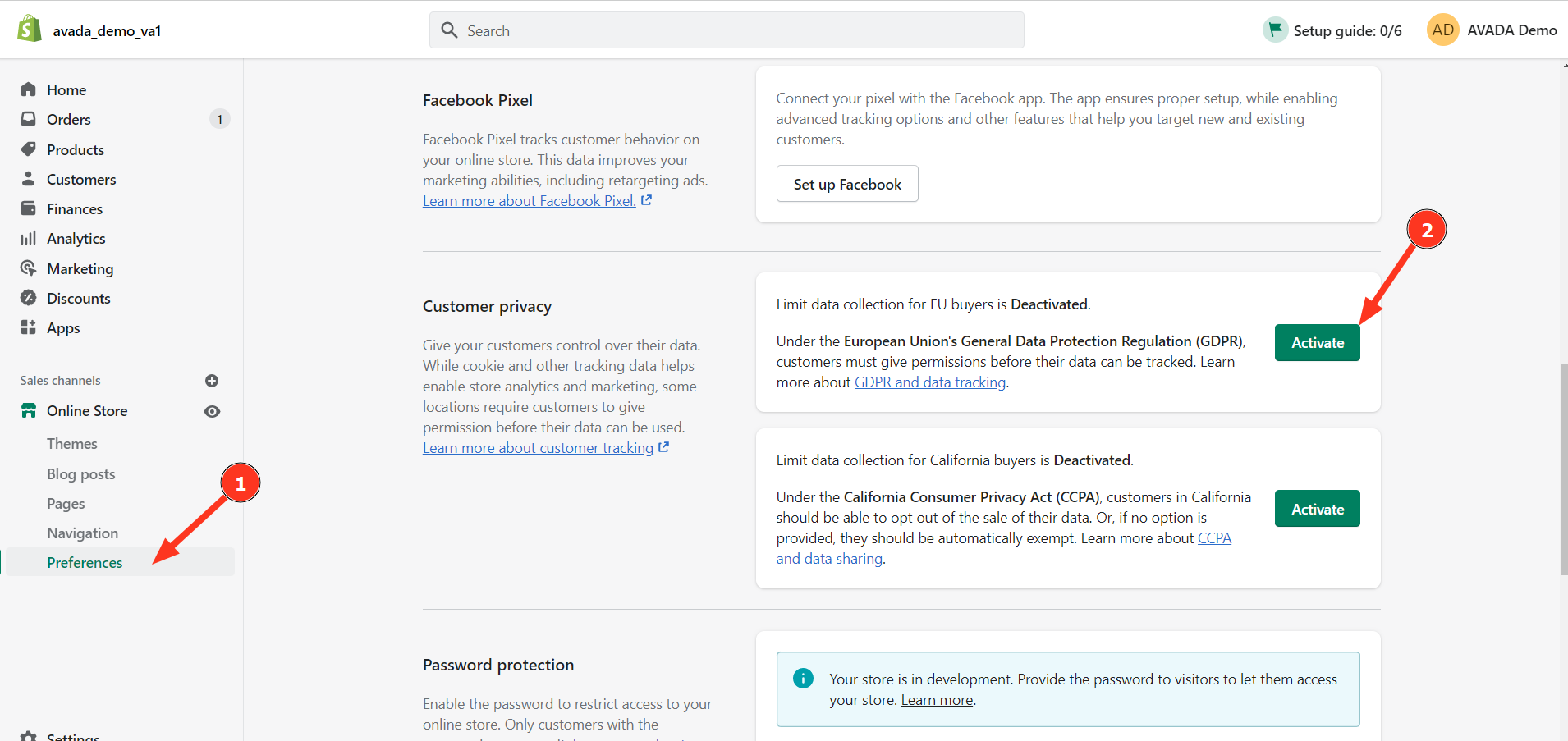The image size is (1568, 741).
Task: Select Navigation in the sidebar
Action: 82,533
